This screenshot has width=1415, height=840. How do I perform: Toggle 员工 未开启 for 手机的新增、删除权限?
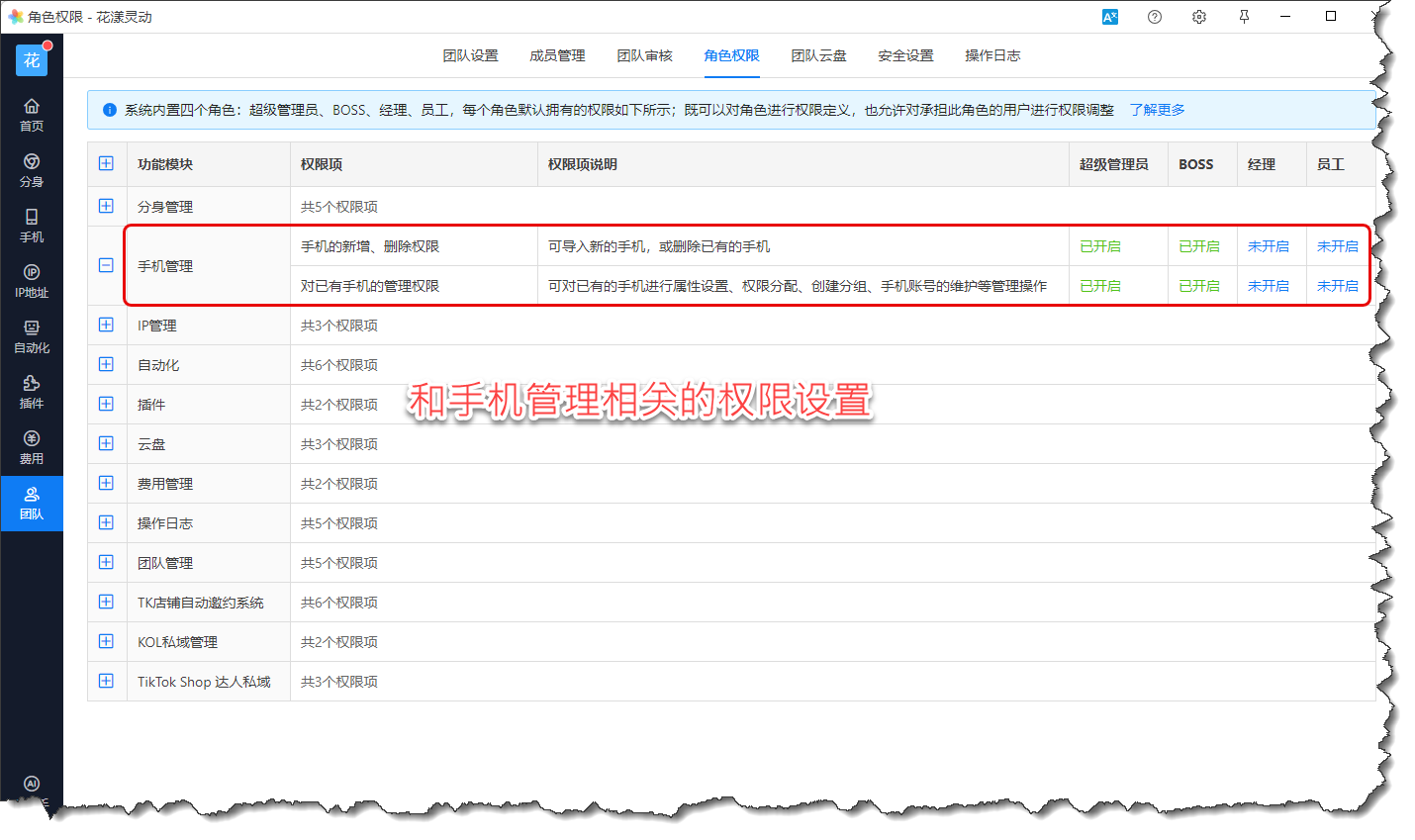click(x=1338, y=246)
